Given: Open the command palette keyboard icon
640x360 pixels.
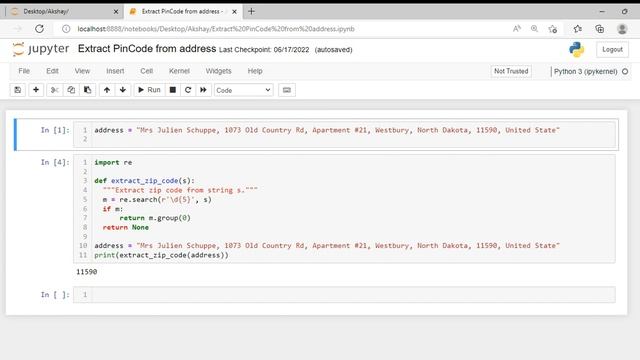Looking at the screenshot, I should pos(287,90).
